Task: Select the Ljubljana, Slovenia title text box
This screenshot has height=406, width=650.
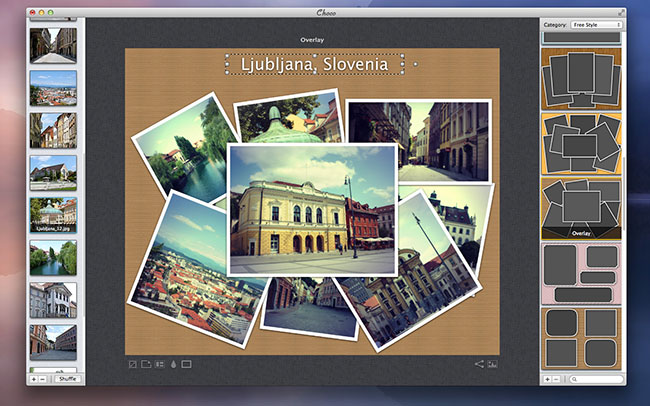Action: click(x=314, y=65)
